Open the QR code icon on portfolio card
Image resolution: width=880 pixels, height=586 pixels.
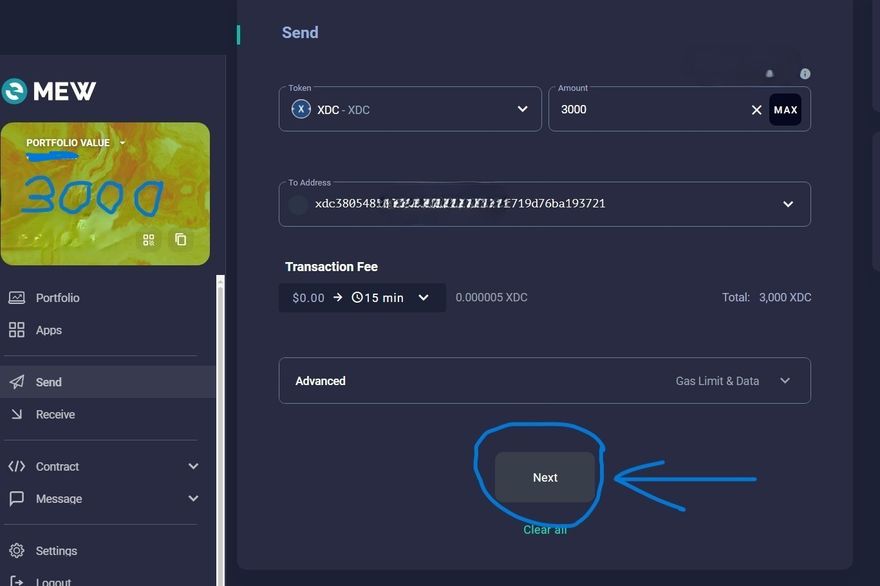click(x=149, y=240)
